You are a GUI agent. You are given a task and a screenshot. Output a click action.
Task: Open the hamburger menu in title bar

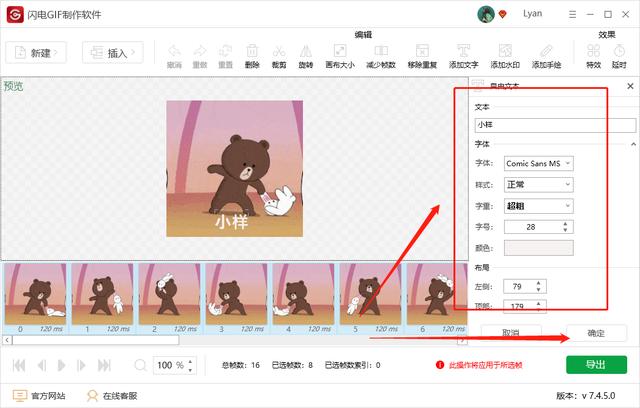point(573,14)
